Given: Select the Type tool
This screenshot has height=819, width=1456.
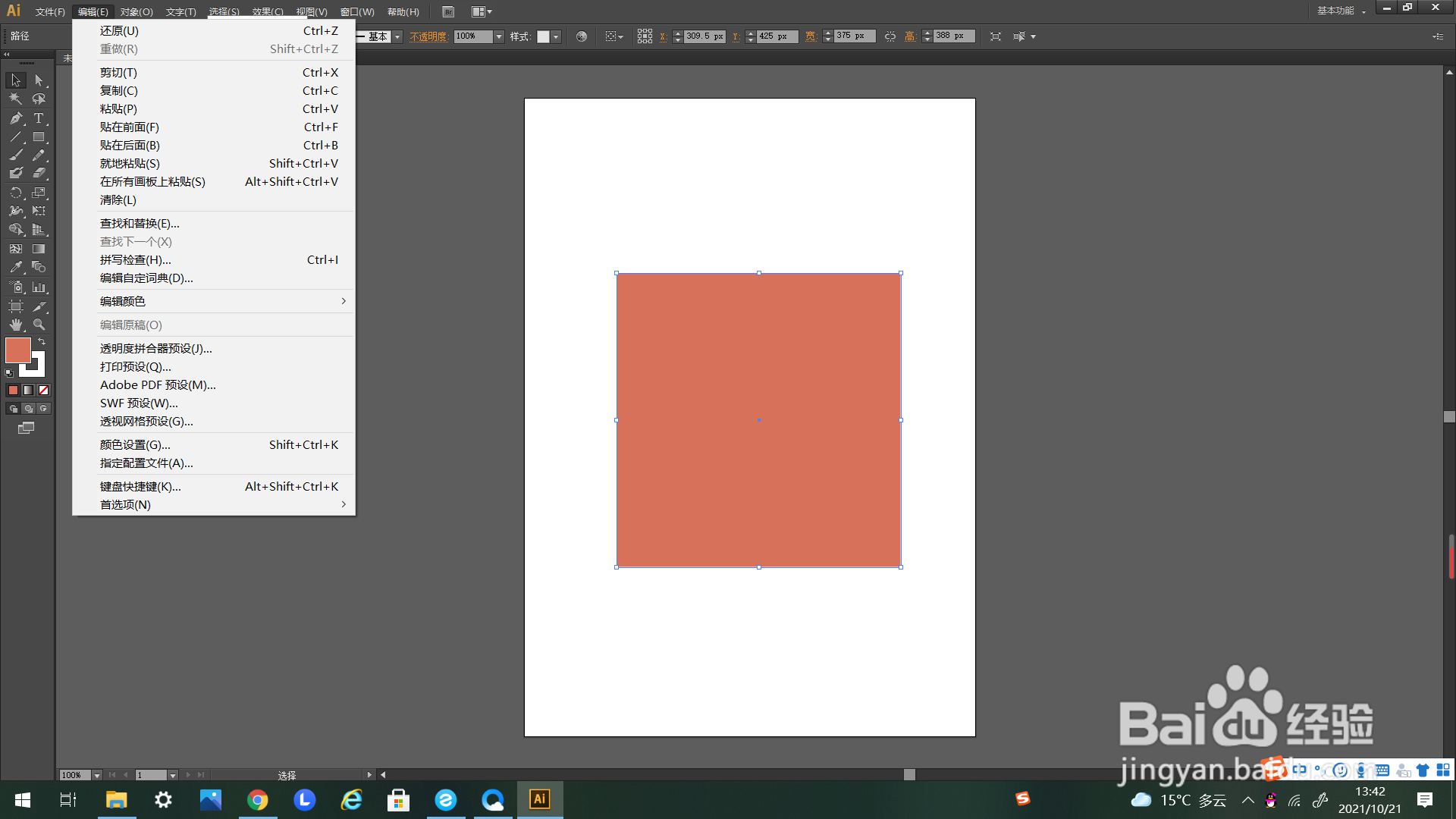Looking at the screenshot, I should click(x=39, y=118).
